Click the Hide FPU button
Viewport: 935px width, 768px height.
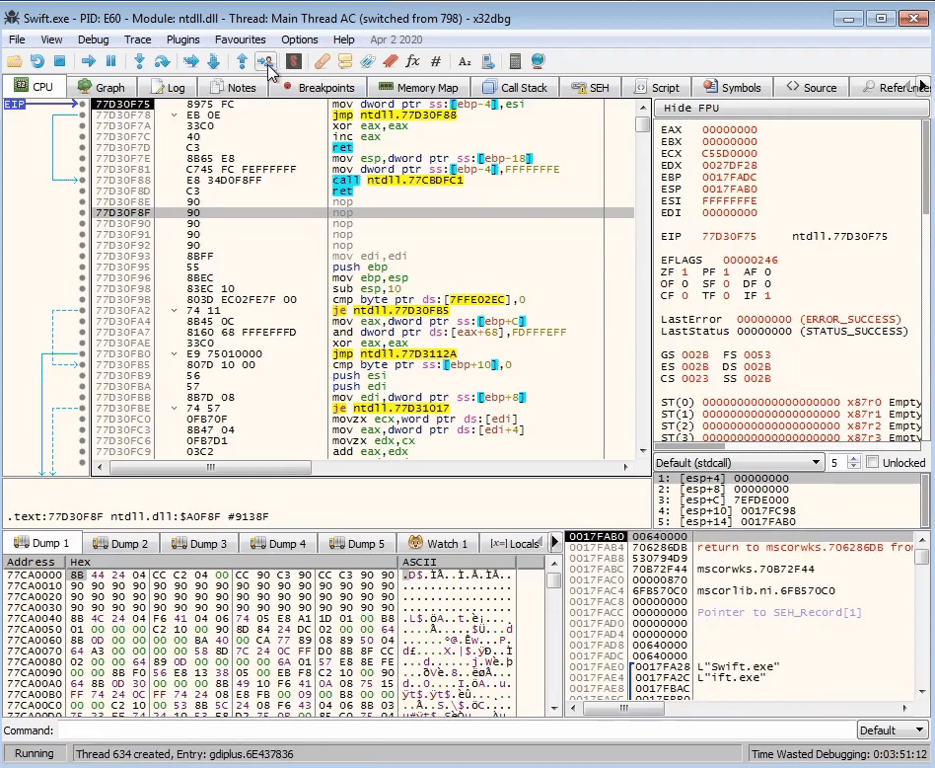click(692, 108)
